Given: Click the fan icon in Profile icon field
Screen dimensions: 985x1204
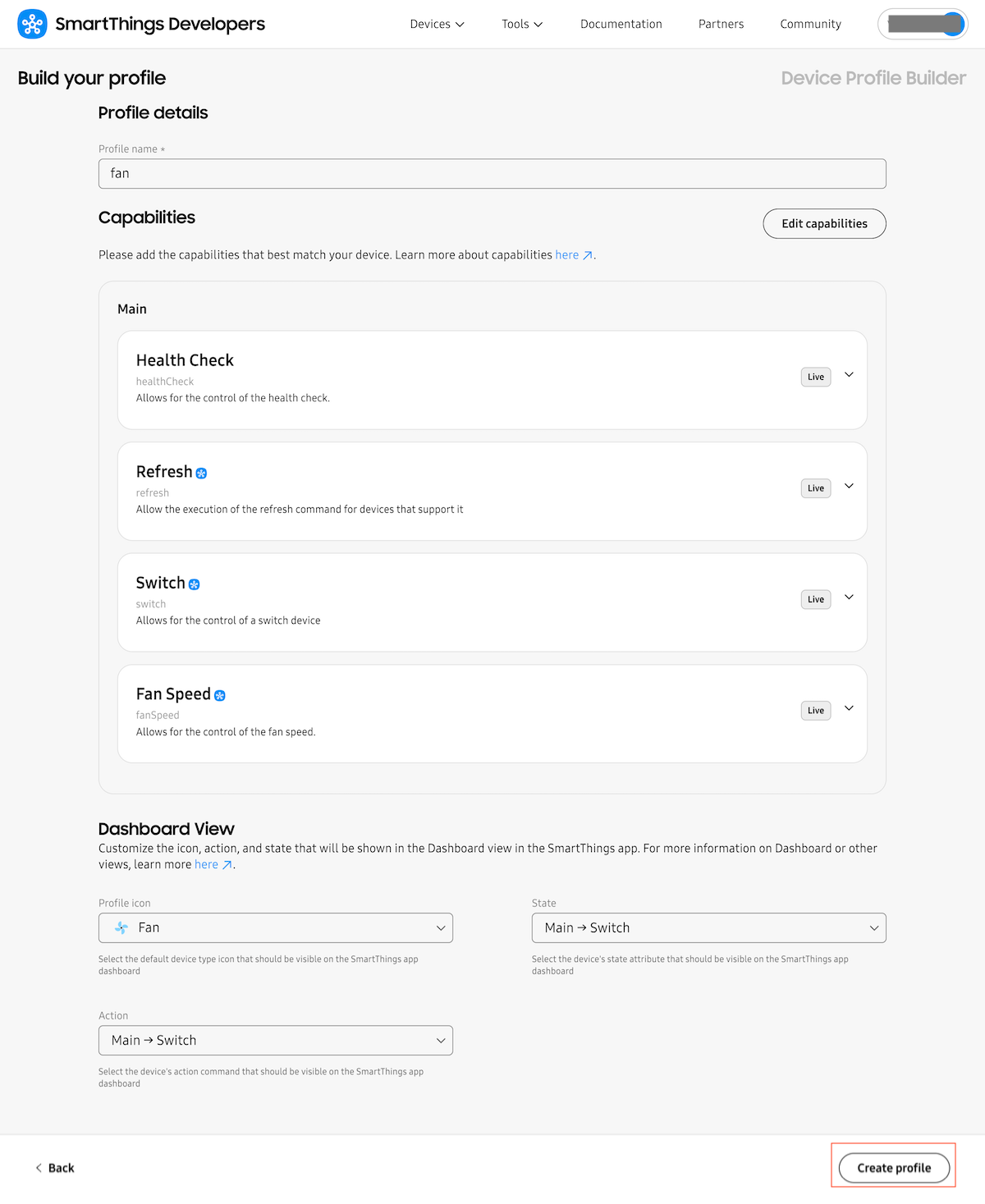Looking at the screenshot, I should pyautogui.click(x=121, y=927).
